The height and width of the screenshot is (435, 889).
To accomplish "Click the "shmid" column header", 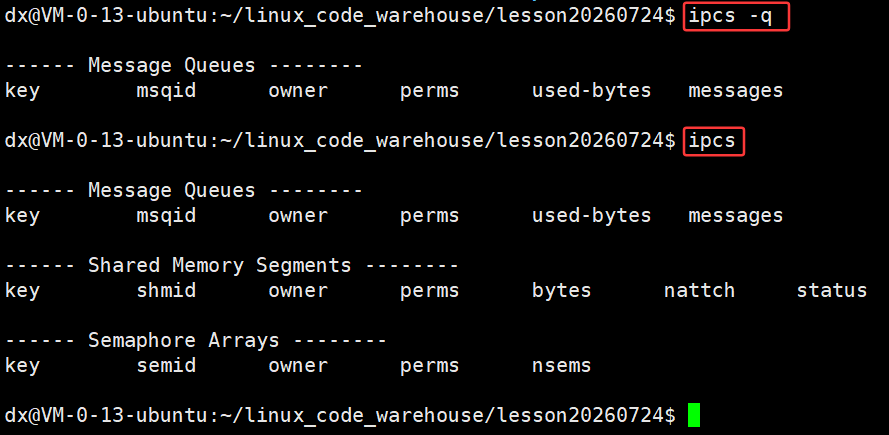I will (x=166, y=290).
